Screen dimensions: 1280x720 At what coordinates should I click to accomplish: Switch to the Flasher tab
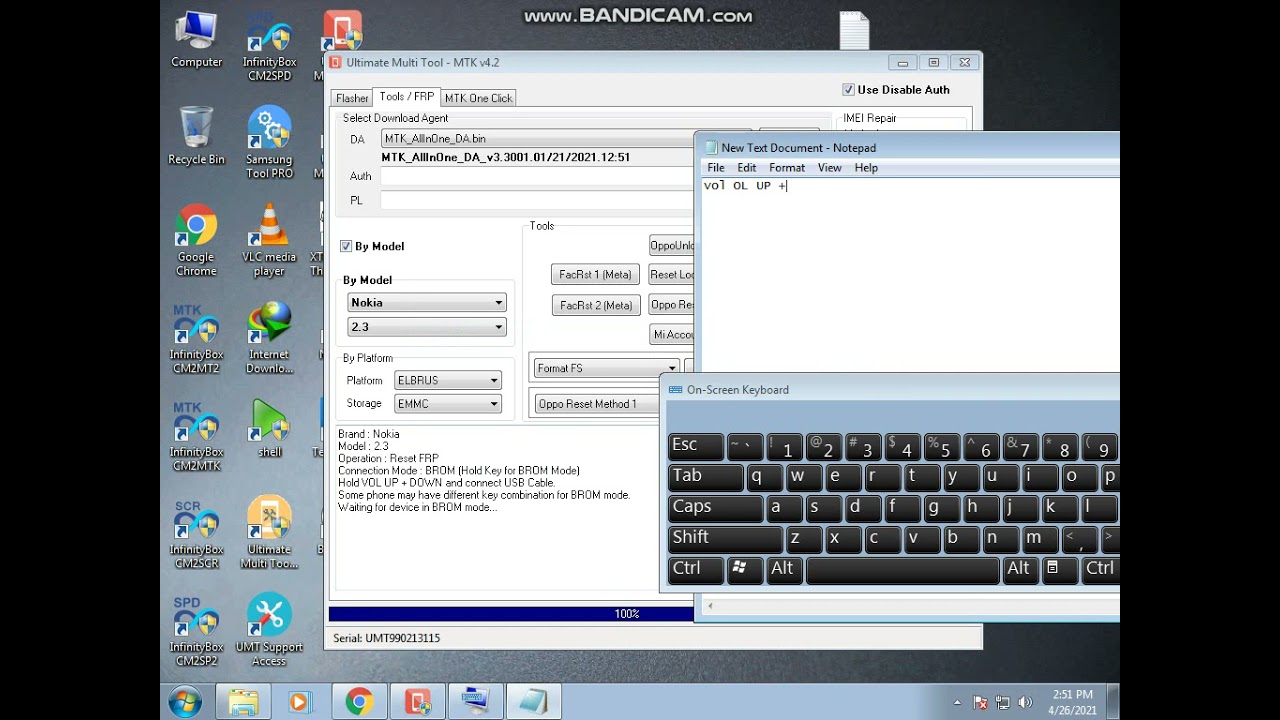pyautogui.click(x=352, y=98)
